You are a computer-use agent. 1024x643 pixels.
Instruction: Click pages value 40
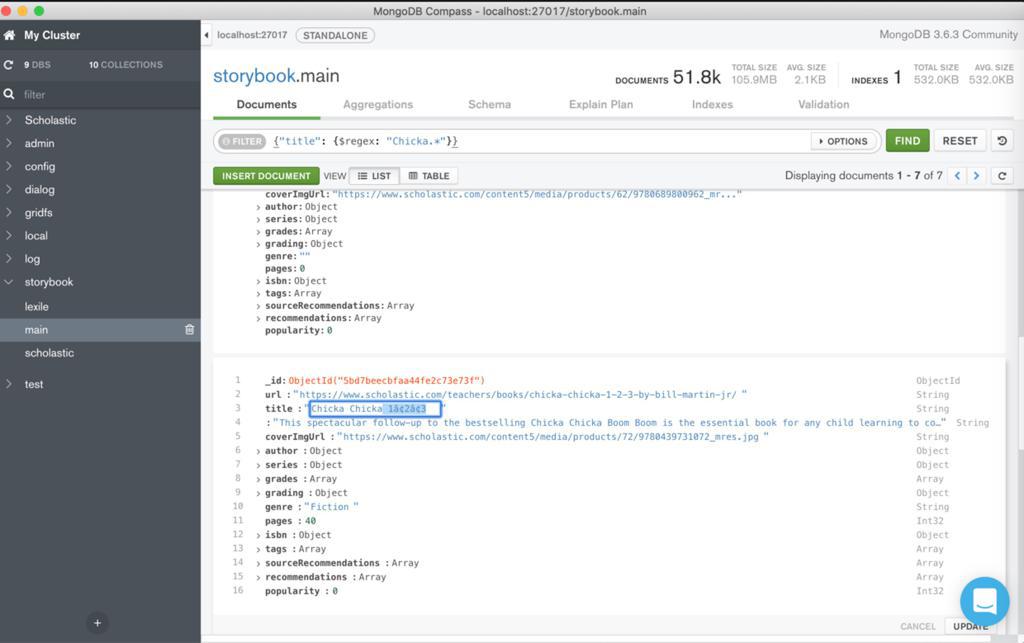(x=310, y=521)
